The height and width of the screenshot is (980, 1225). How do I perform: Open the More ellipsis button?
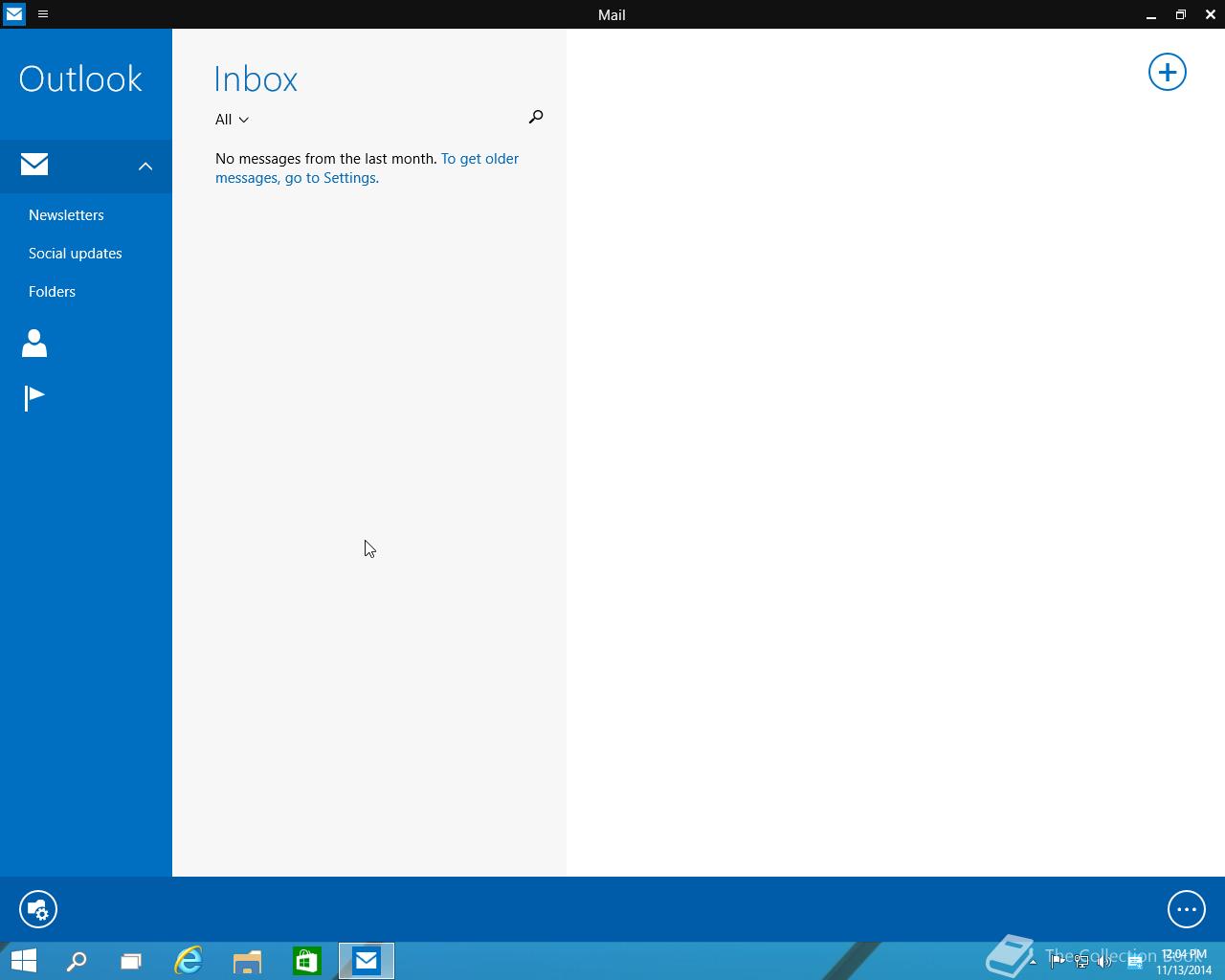[1187, 909]
